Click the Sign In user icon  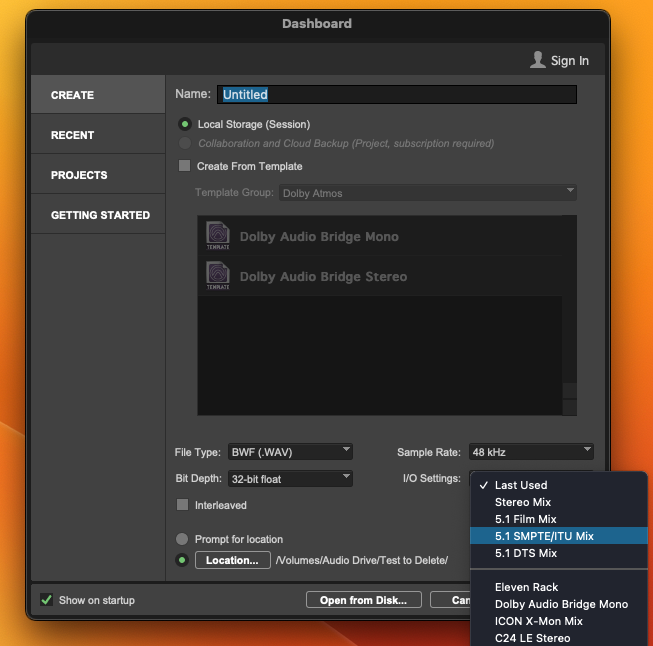point(538,60)
